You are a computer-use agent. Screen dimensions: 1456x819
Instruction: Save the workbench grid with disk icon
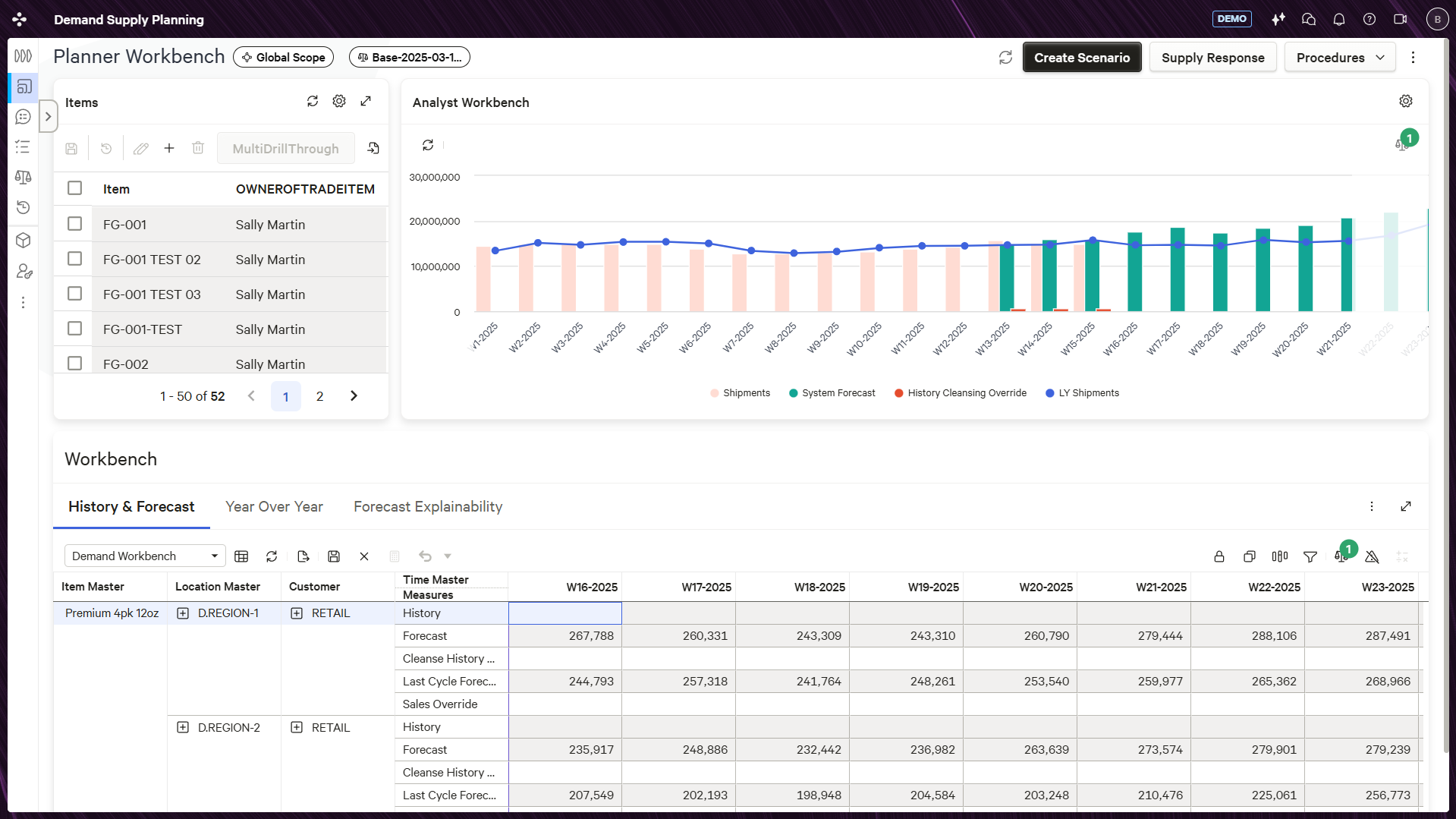334,556
